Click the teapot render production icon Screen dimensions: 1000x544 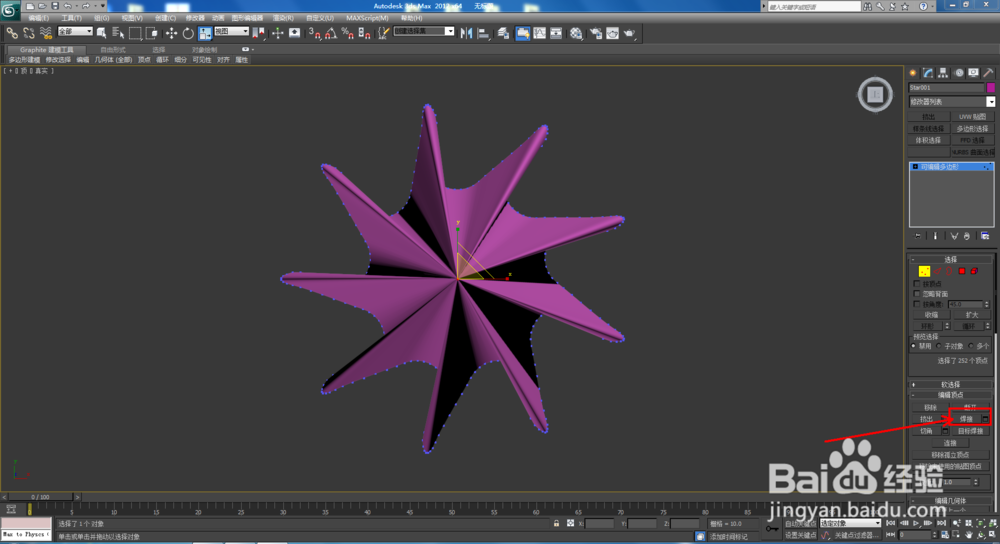click(x=629, y=33)
